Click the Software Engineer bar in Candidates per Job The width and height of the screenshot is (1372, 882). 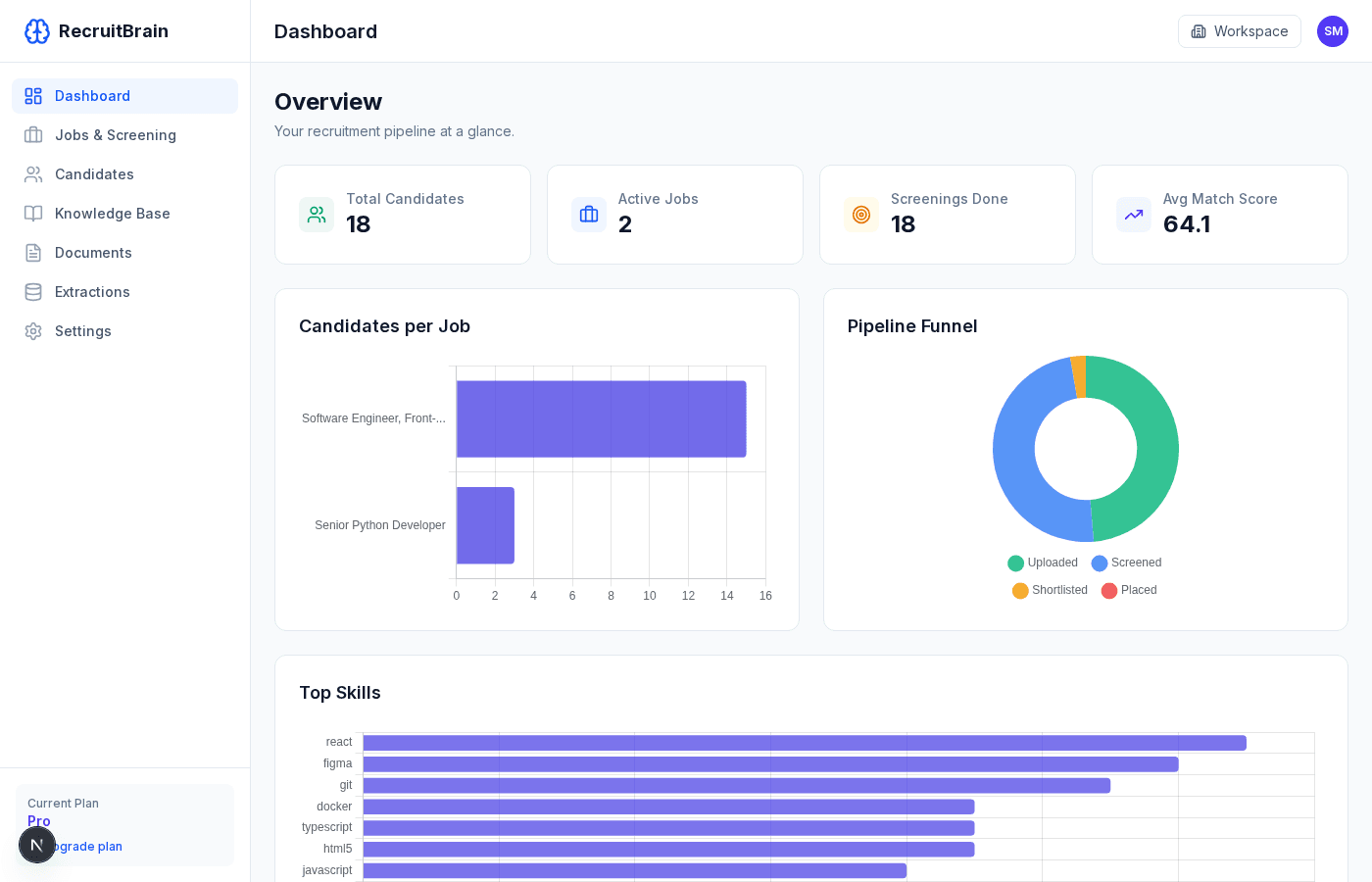point(602,418)
